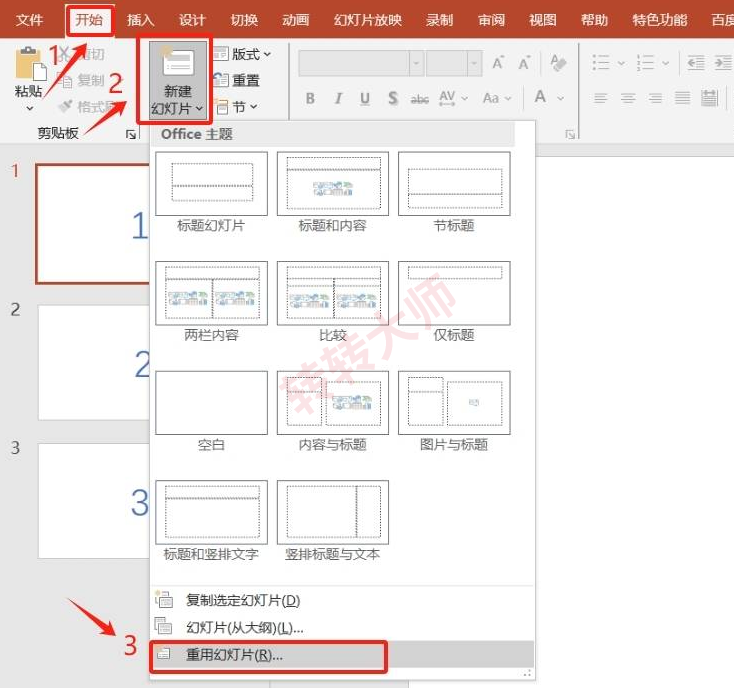
Task: Select slide 2 thumbnail
Action: click(94, 363)
